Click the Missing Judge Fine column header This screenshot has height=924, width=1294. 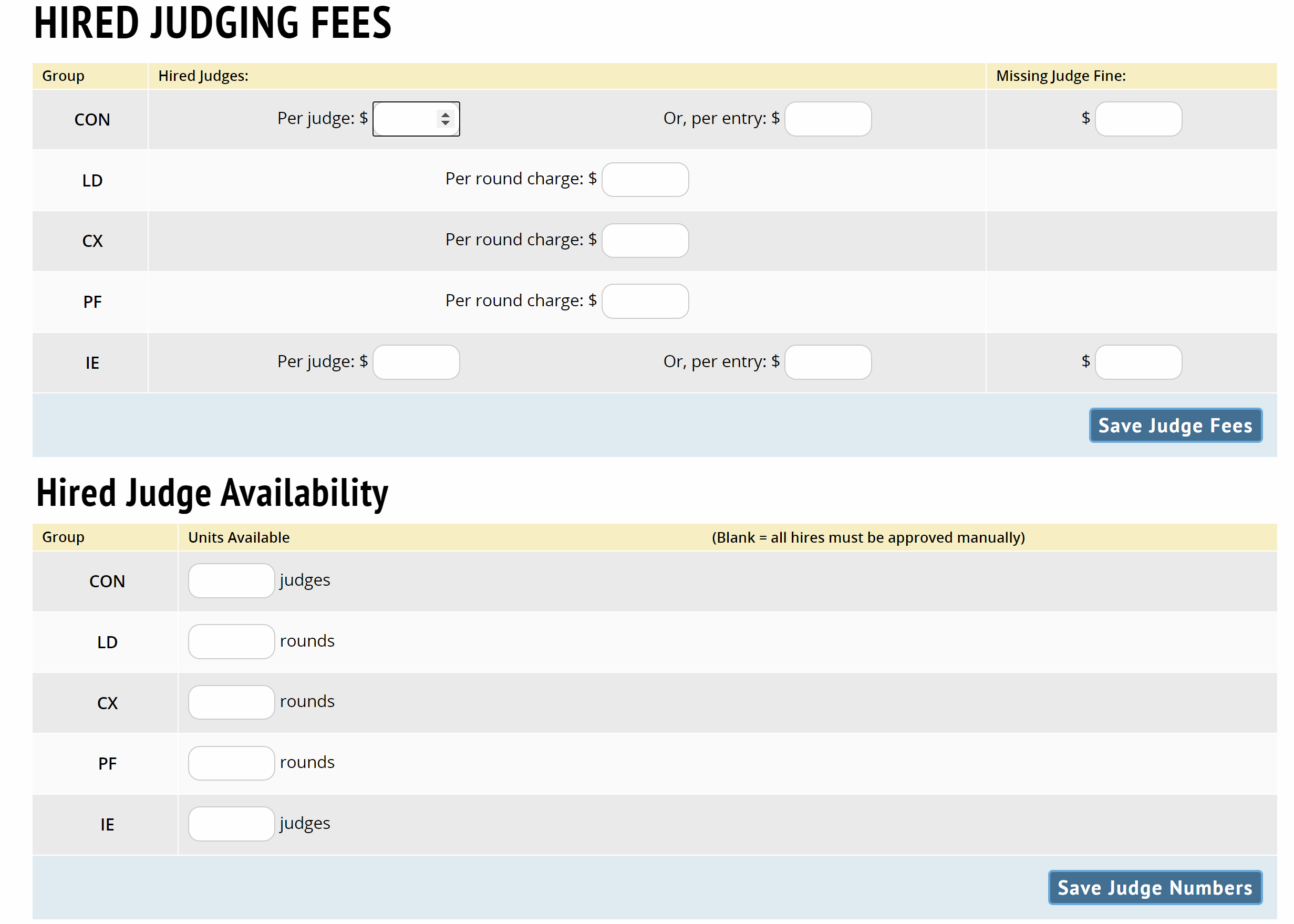click(1060, 76)
